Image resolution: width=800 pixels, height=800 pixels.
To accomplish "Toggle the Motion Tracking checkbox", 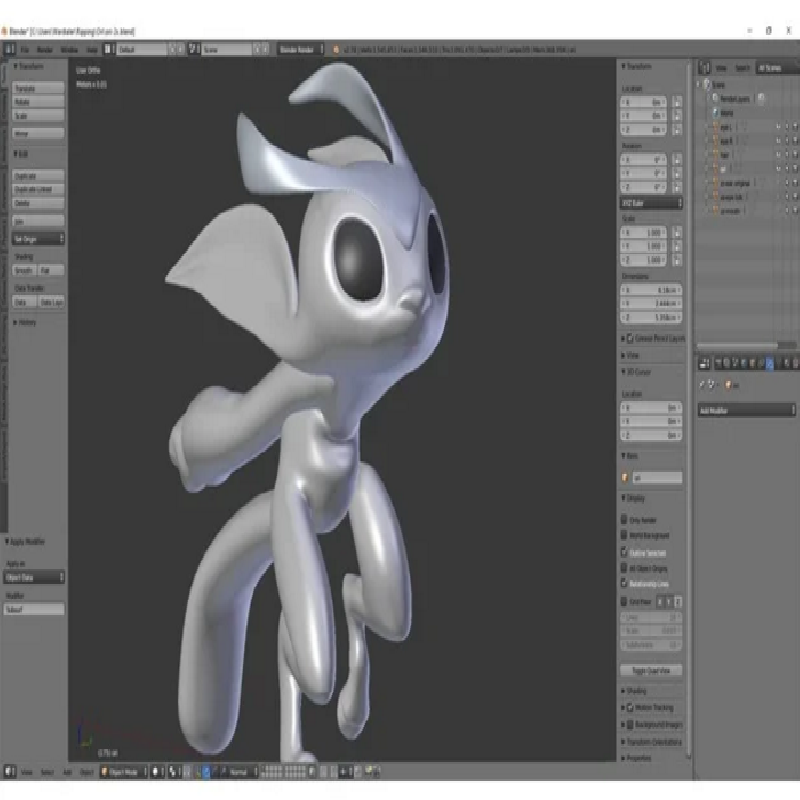I will pos(630,707).
